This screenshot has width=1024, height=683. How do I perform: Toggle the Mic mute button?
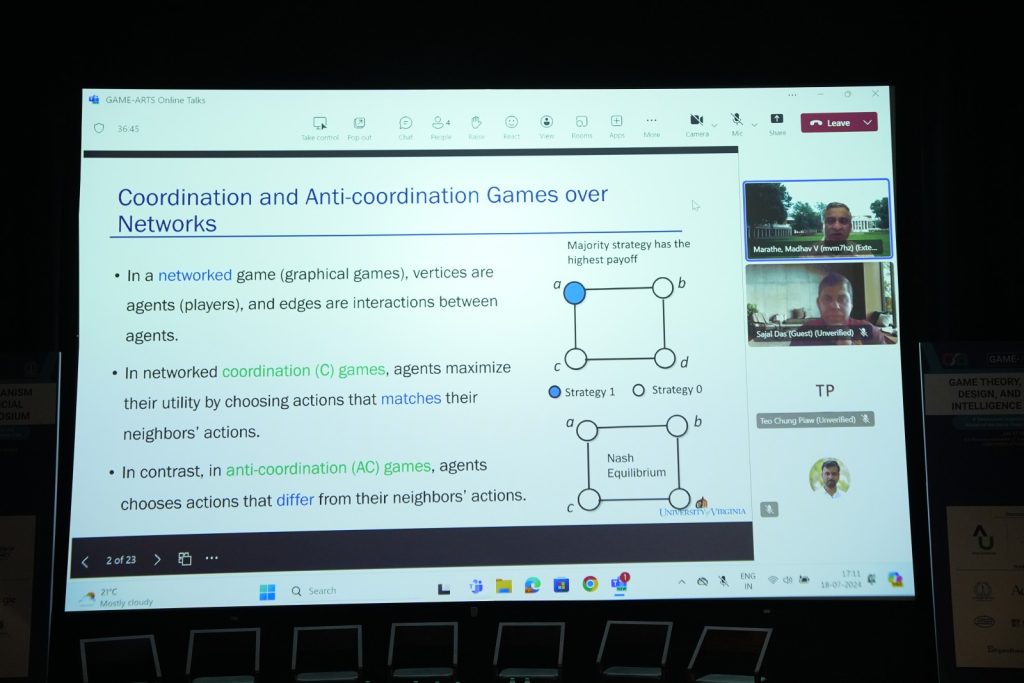click(x=737, y=120)
